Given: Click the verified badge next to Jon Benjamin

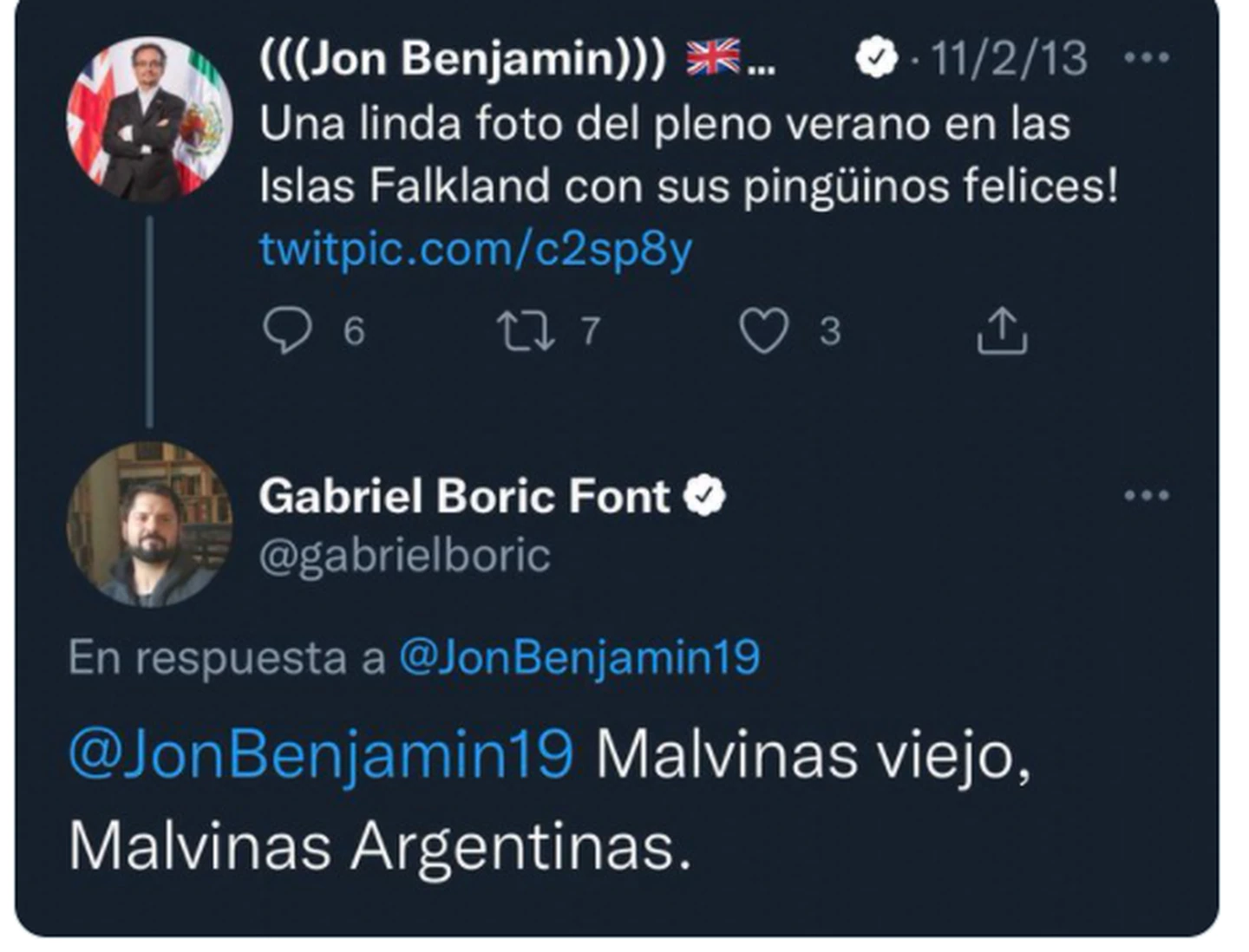Looking at the screenshot, I should coord(876,58).
